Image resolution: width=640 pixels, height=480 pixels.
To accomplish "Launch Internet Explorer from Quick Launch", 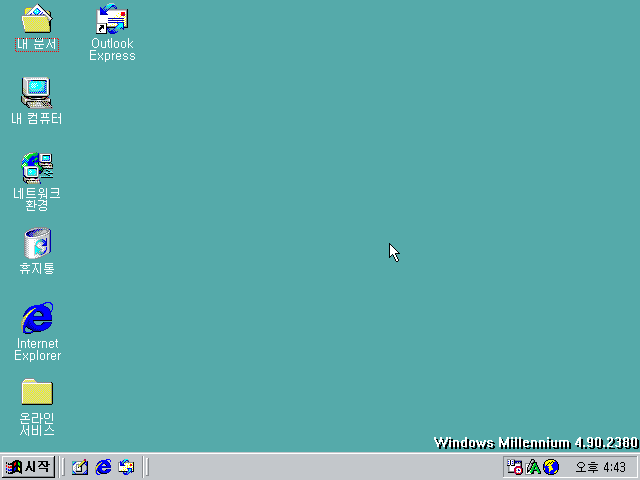I will coord(103,467).
